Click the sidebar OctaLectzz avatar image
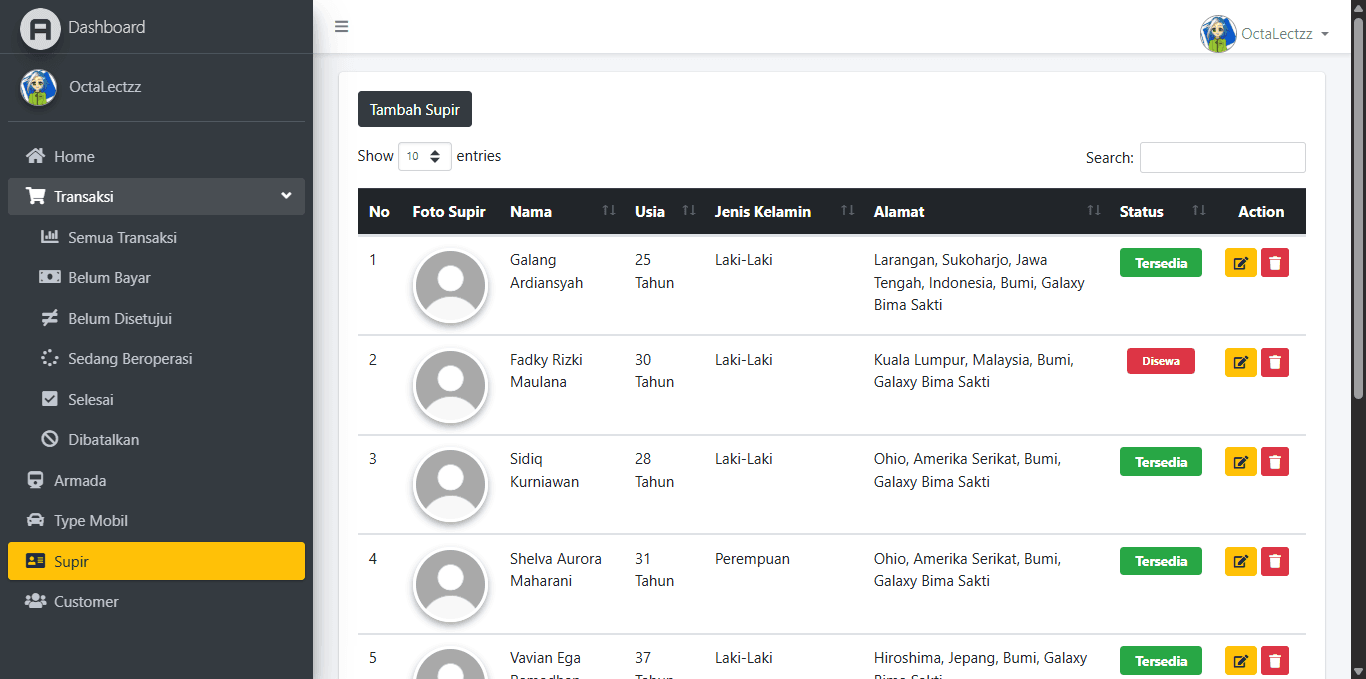Image resolution: width=1366 pixels, height=679 pixels. tap(38, 87)
